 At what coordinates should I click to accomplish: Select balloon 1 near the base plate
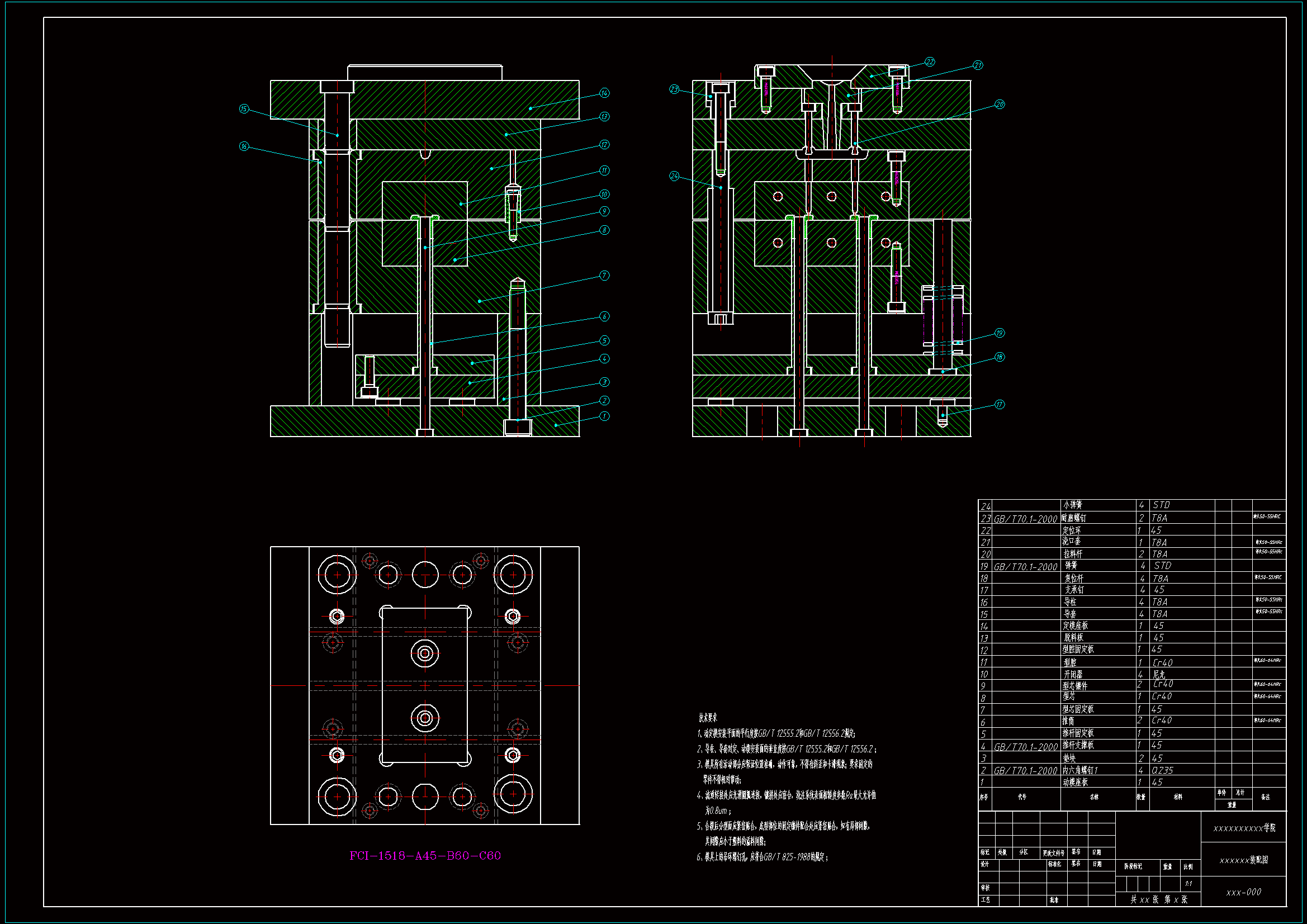tap(604, 416)
